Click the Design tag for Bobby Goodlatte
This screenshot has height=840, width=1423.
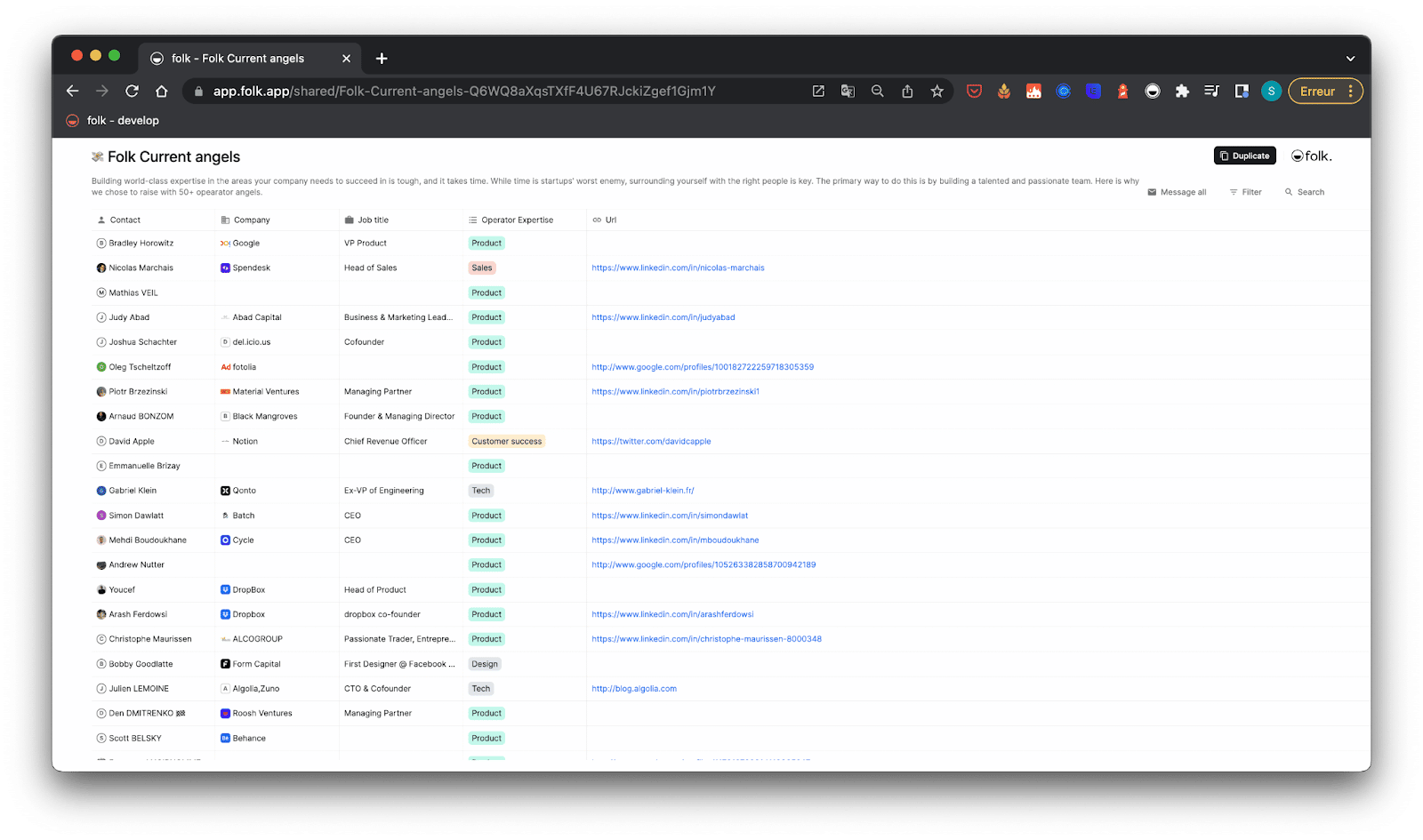[485, 664]
